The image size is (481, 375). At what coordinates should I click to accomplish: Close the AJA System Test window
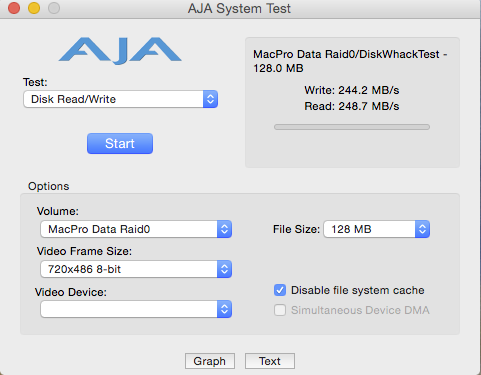[14, 8]
